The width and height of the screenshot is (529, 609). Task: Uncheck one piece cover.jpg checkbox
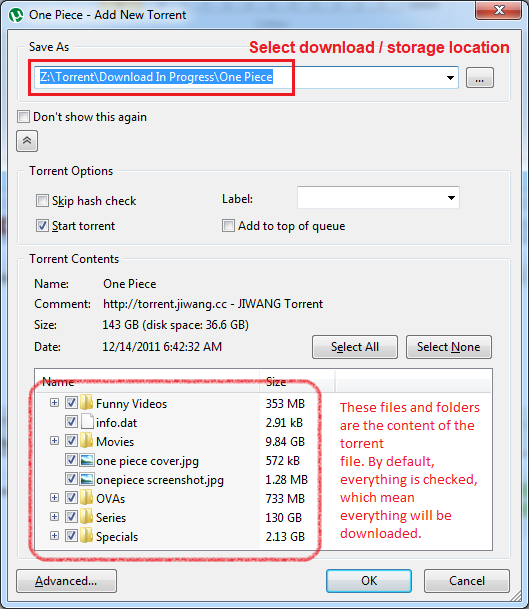pos(71,459)
